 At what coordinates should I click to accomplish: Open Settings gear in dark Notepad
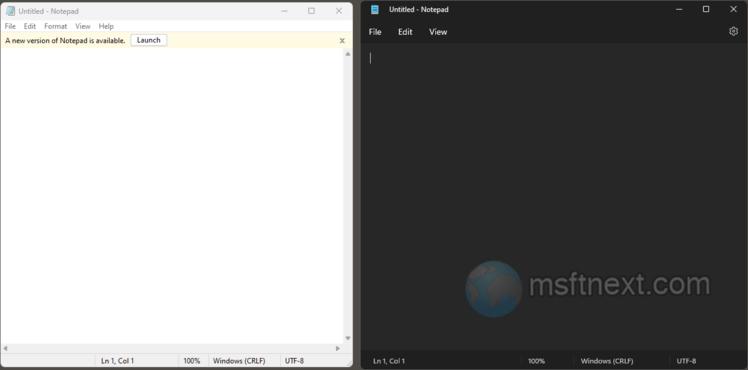point(733,31)
